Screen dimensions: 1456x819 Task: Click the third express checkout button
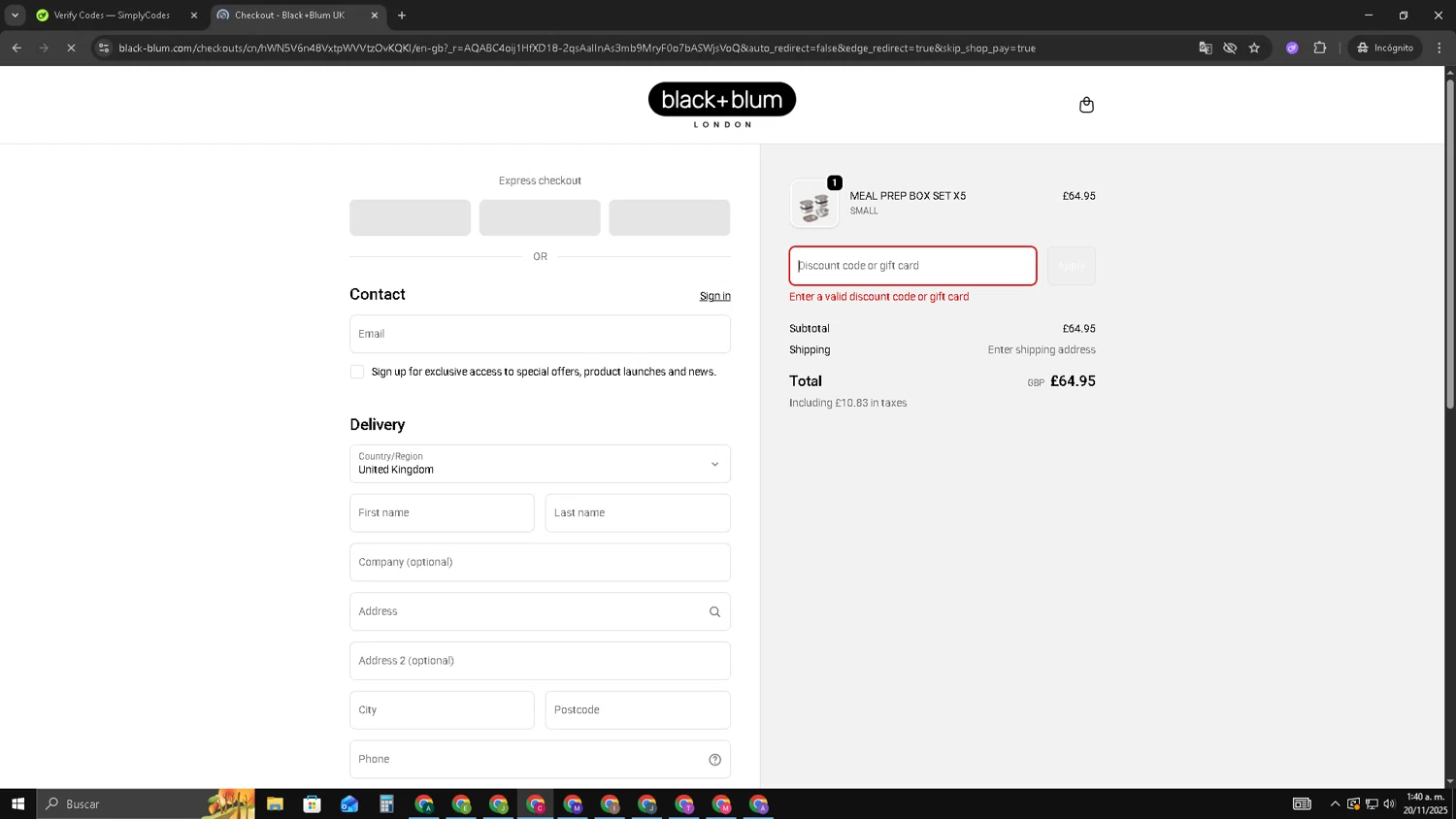point(670,217)
